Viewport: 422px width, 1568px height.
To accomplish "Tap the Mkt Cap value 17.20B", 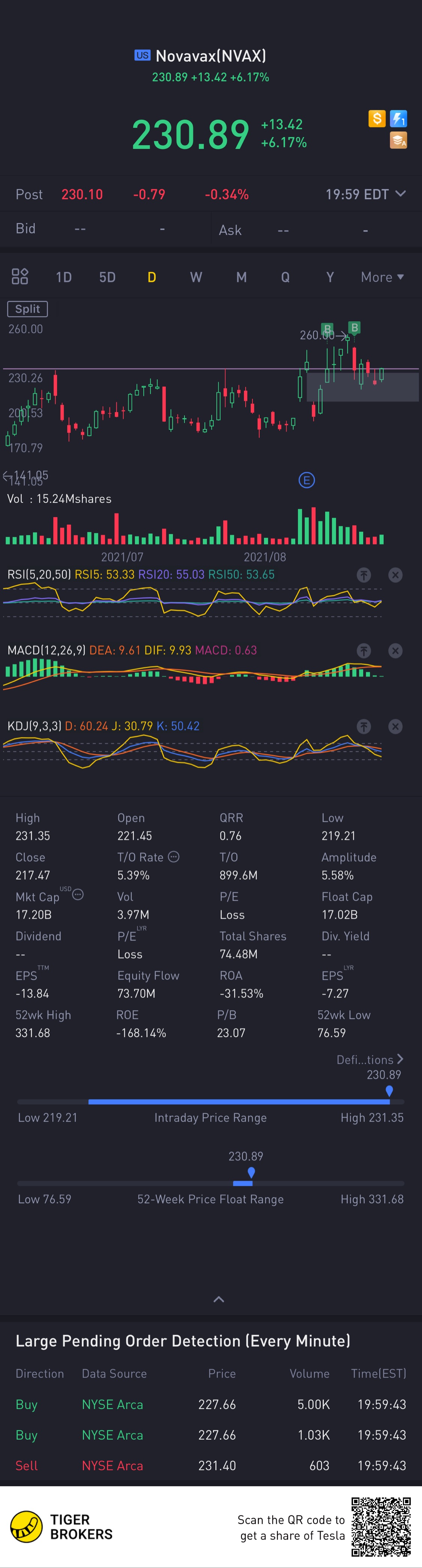I will pos(33,914).
